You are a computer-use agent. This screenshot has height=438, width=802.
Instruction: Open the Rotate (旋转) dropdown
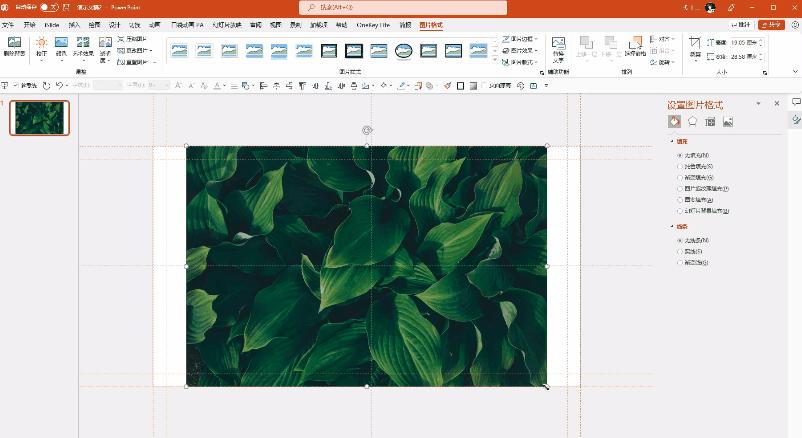[662, 62]
